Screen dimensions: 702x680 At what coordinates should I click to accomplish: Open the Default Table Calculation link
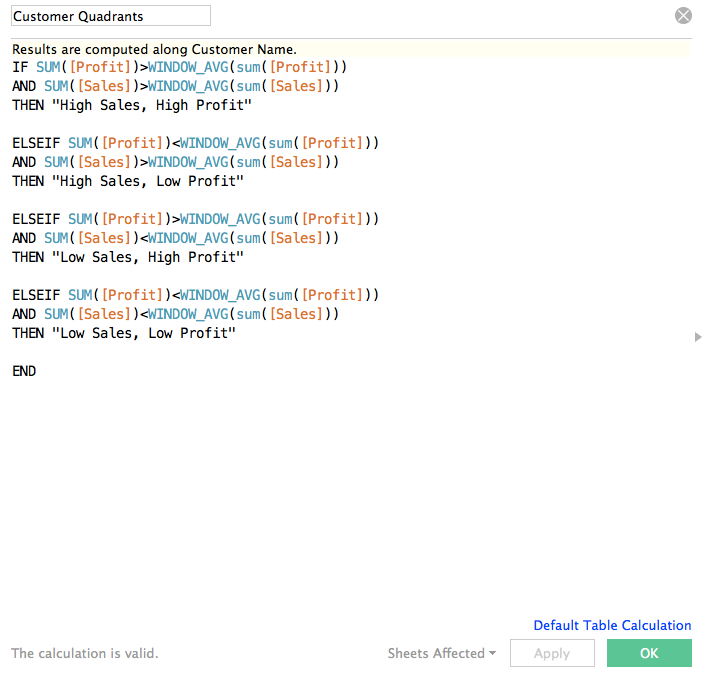pos(612,625)
